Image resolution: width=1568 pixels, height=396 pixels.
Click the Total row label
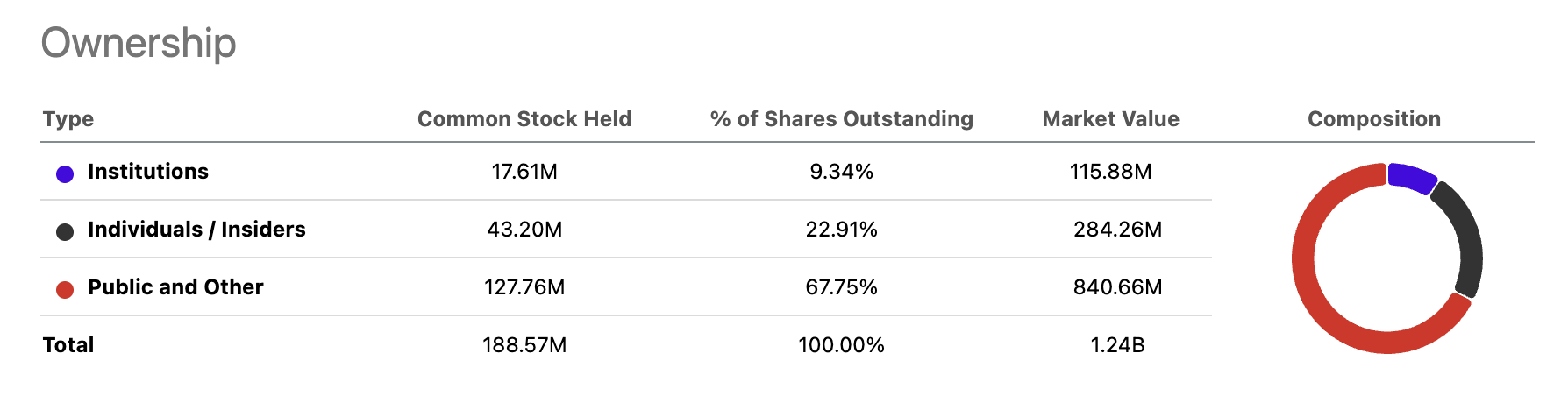(x=68, y=345)
